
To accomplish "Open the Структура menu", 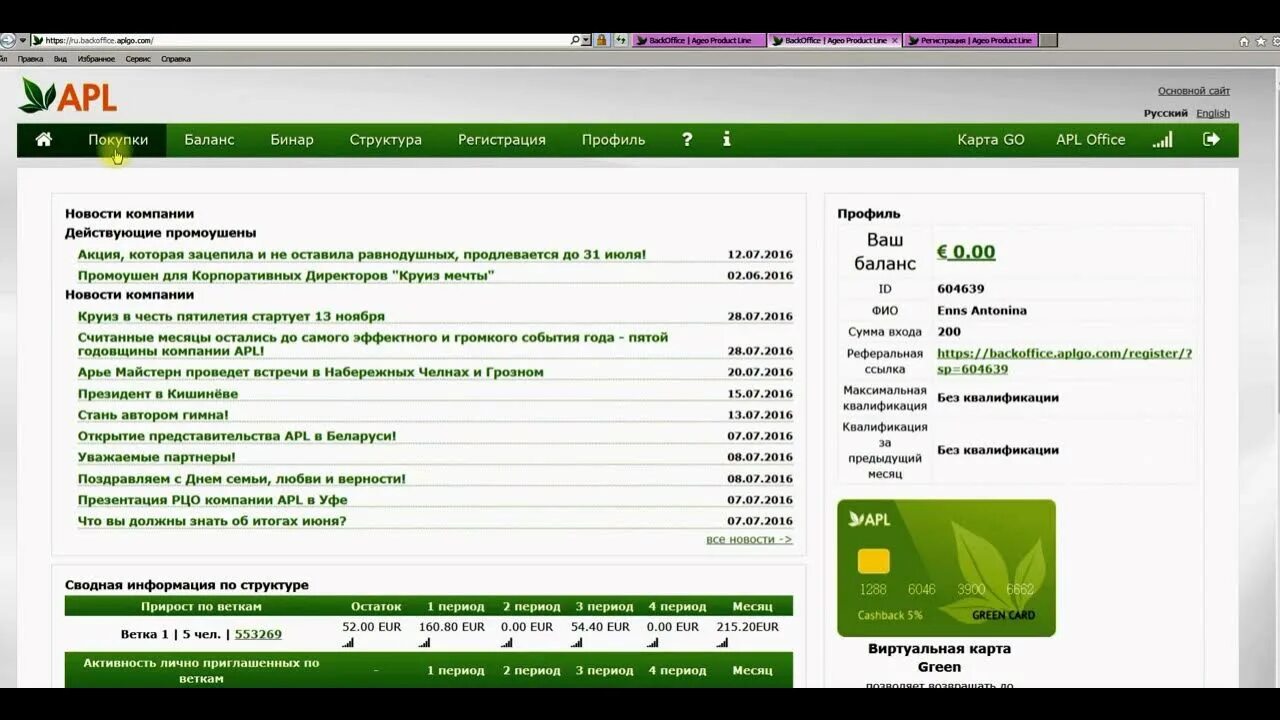I will [x=386, y=140].
